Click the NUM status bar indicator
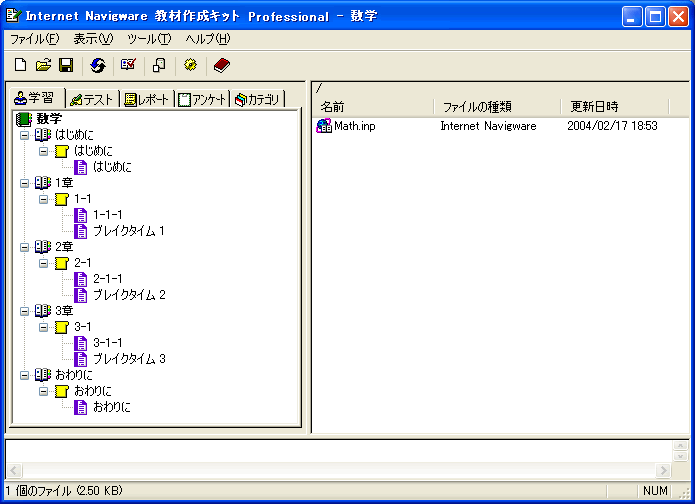The image size is (695, 504). (655, 491)
